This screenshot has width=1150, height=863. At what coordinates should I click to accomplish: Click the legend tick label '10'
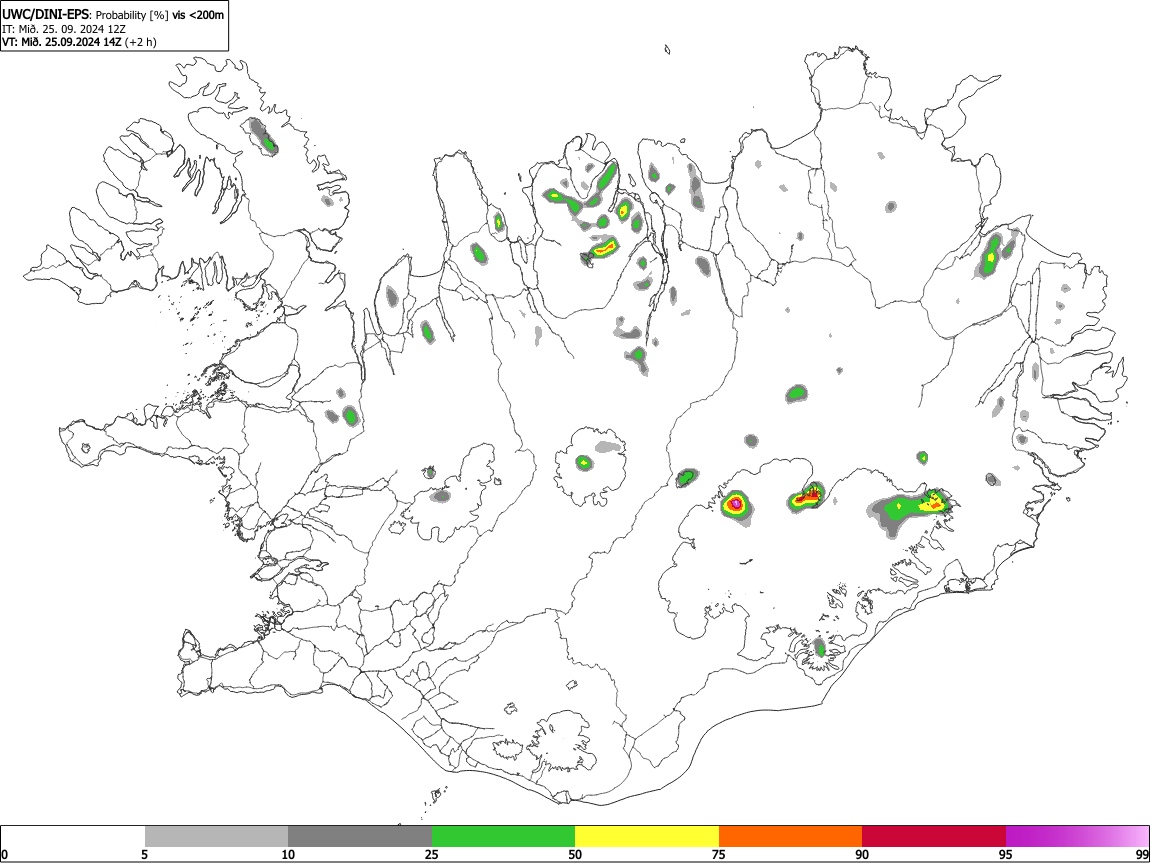point(288,854)
